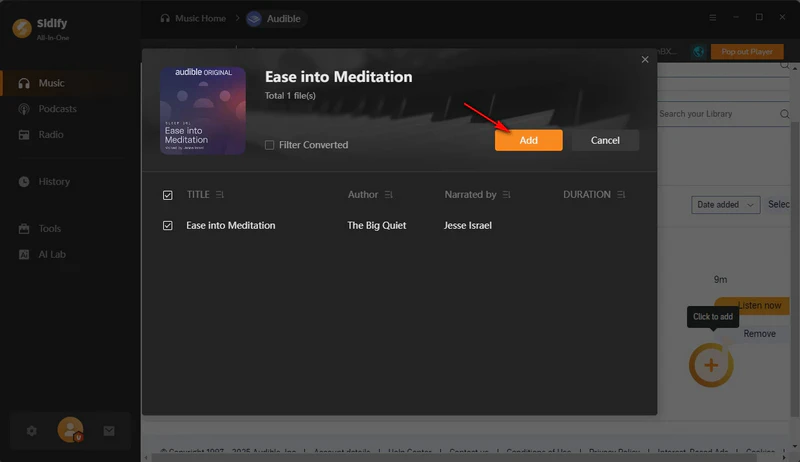
Task: Open settings gear icon at bottom left
Action: pos(32,431)
